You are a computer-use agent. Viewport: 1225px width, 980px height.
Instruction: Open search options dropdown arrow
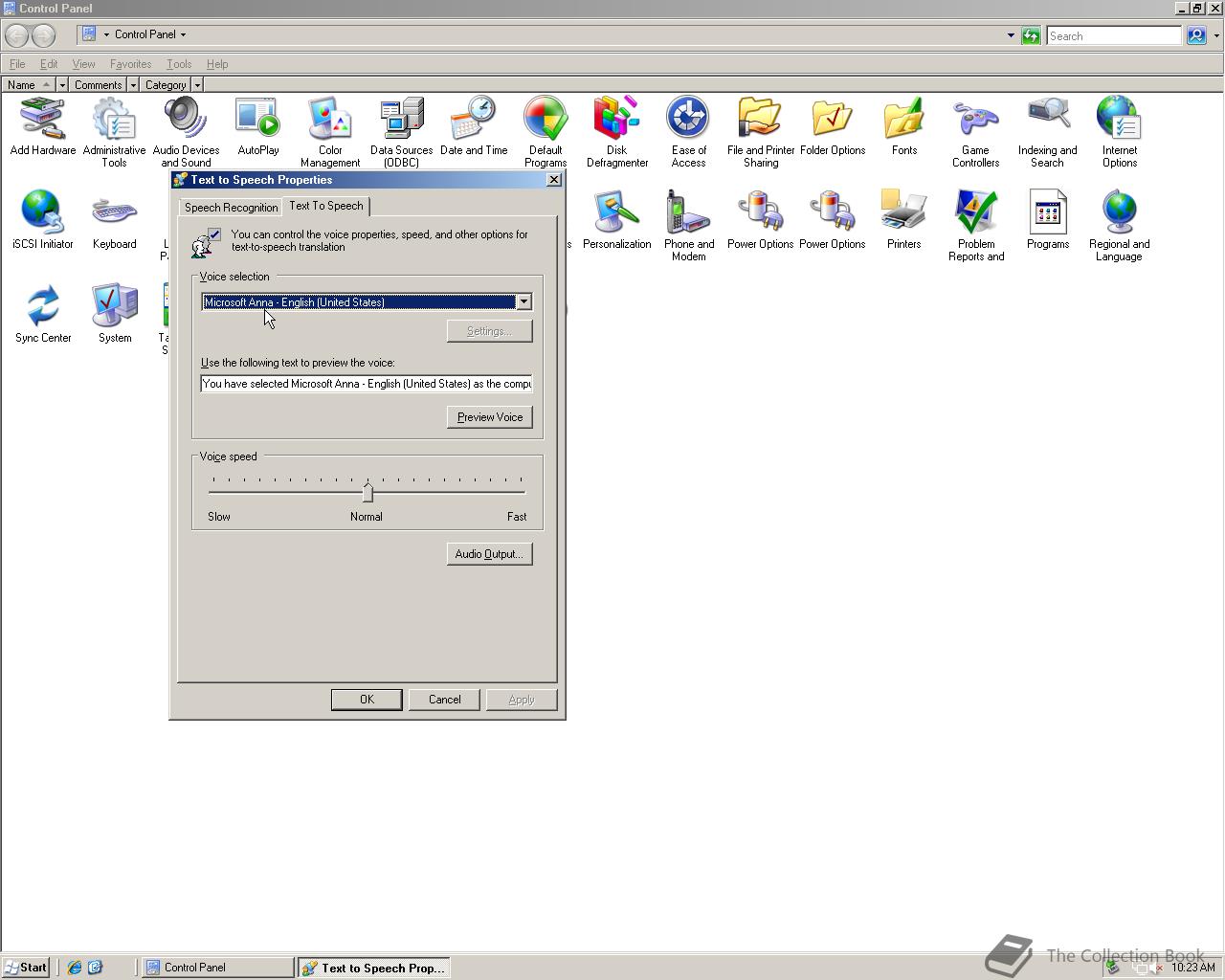pos(1216,35)
